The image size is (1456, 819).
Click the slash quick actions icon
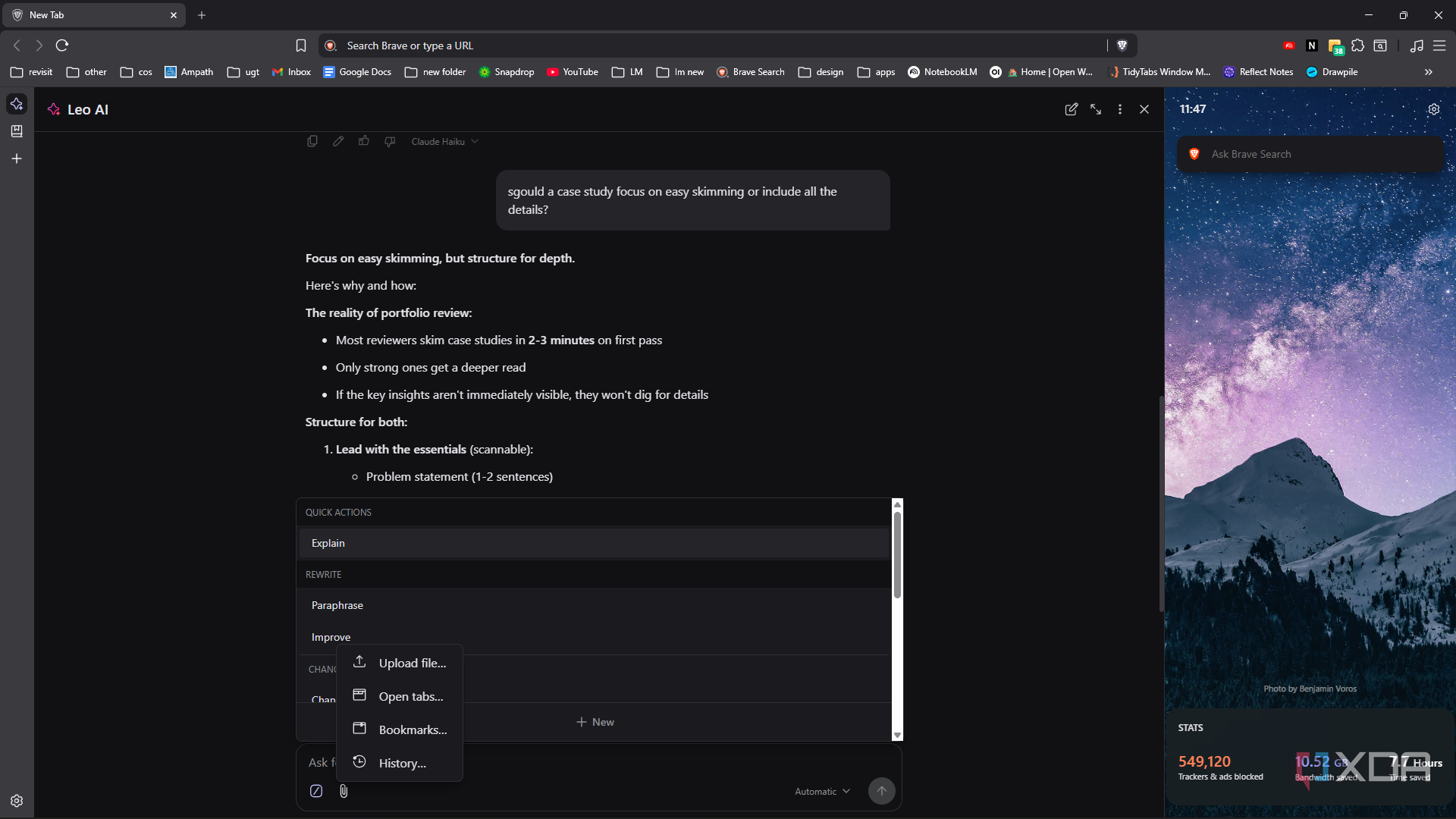316,791
